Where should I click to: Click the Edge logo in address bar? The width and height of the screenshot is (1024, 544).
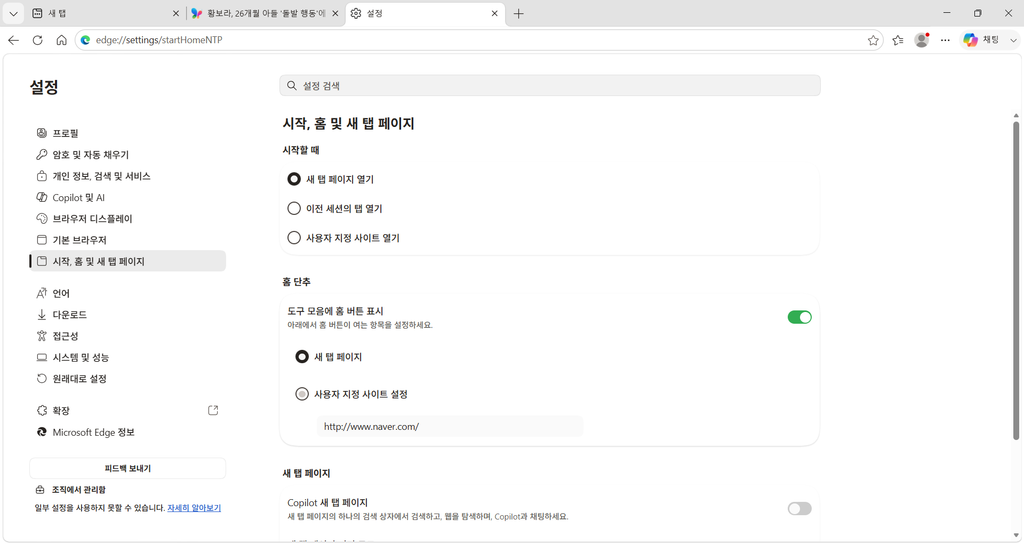point(85,40)
